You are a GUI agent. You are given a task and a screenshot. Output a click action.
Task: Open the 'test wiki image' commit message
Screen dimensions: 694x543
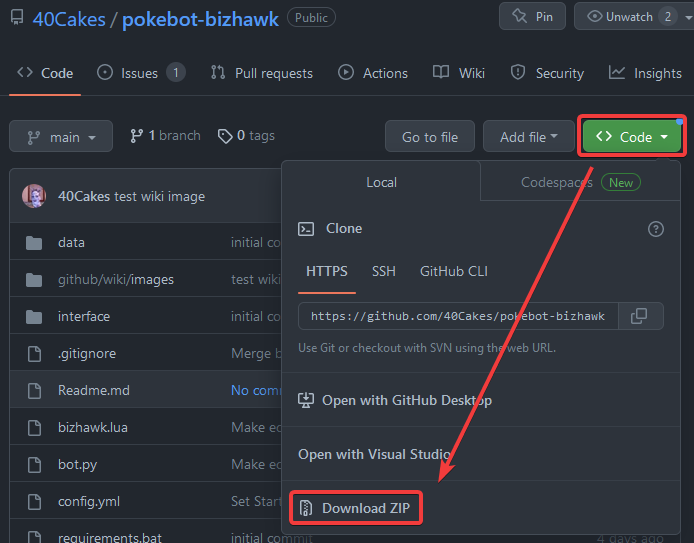(x=159, y=196)
